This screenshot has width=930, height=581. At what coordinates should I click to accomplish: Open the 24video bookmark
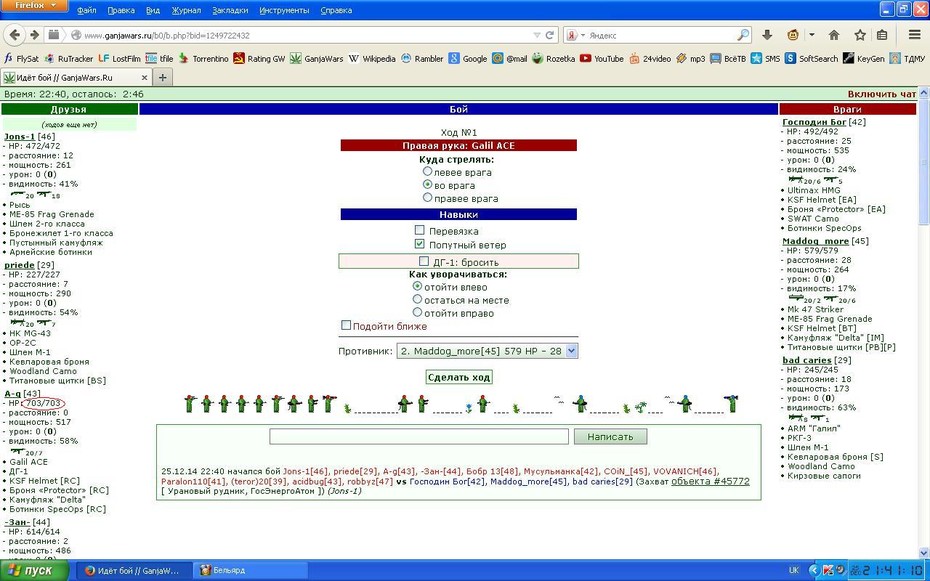tap(651, 59)
